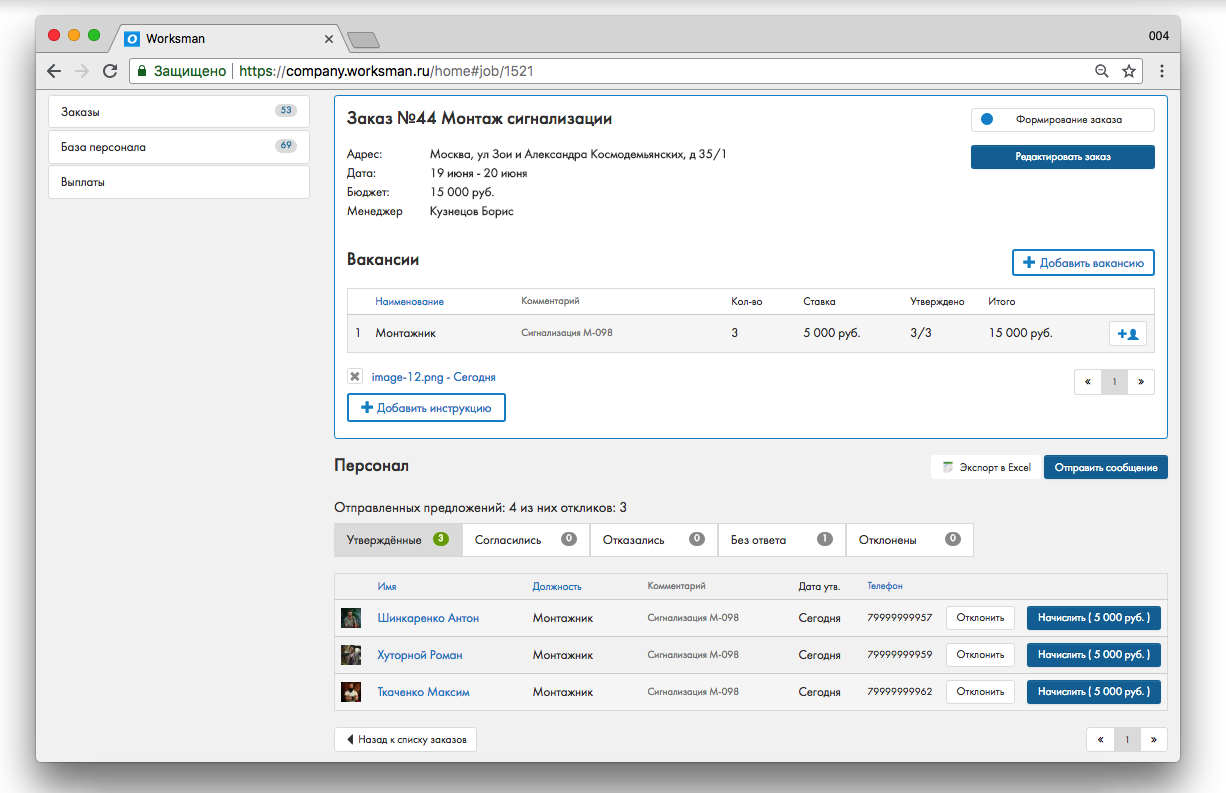The width and height of the screenshot is (1226, 793).
Task: Export personnel list to Excel
Action: pos(985,467)
